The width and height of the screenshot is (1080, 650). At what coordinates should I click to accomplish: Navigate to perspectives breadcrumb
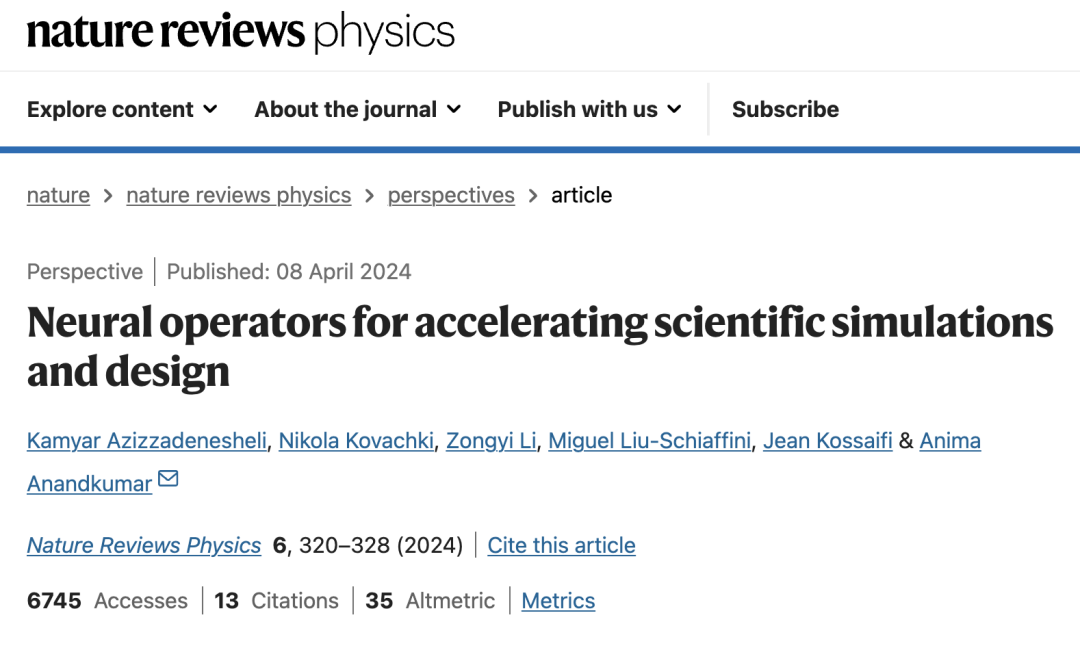[x=451, y=195]
